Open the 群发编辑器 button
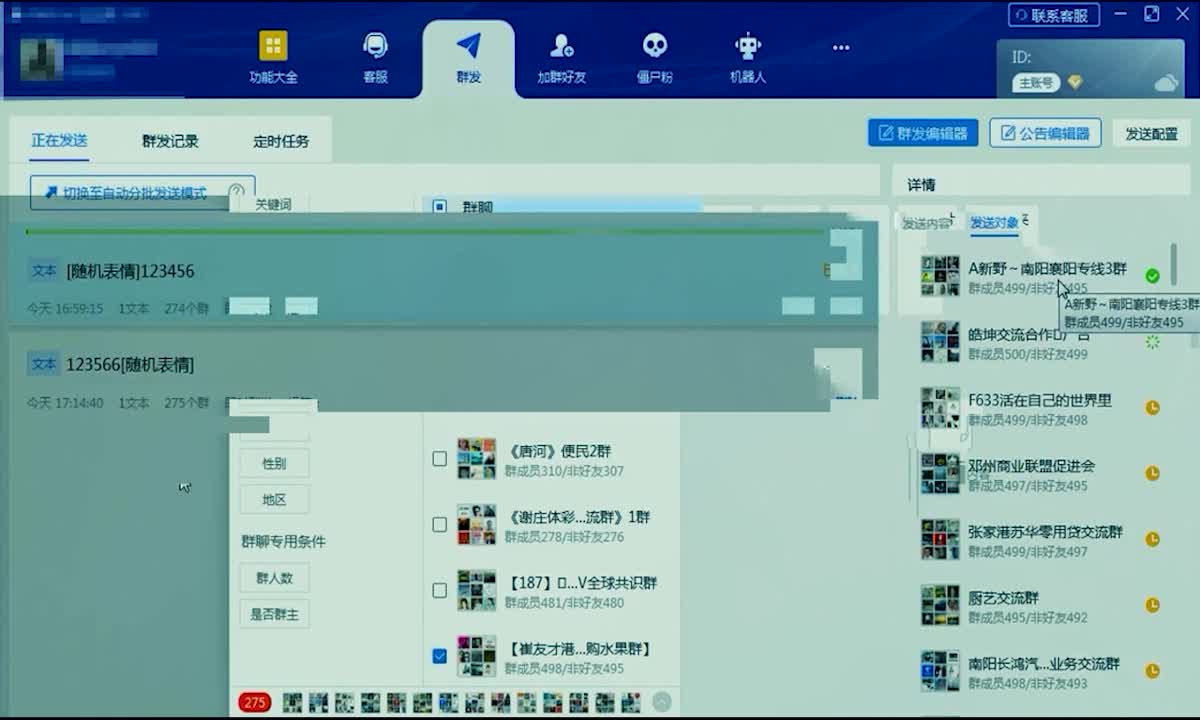Image resolution: width=1200 pixels, height=720 pixels. [x=924, y=132]
